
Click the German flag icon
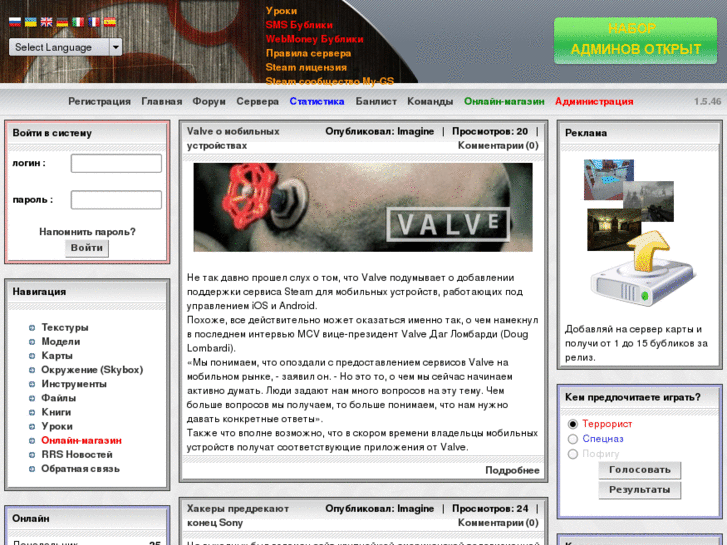pos(63,22)
